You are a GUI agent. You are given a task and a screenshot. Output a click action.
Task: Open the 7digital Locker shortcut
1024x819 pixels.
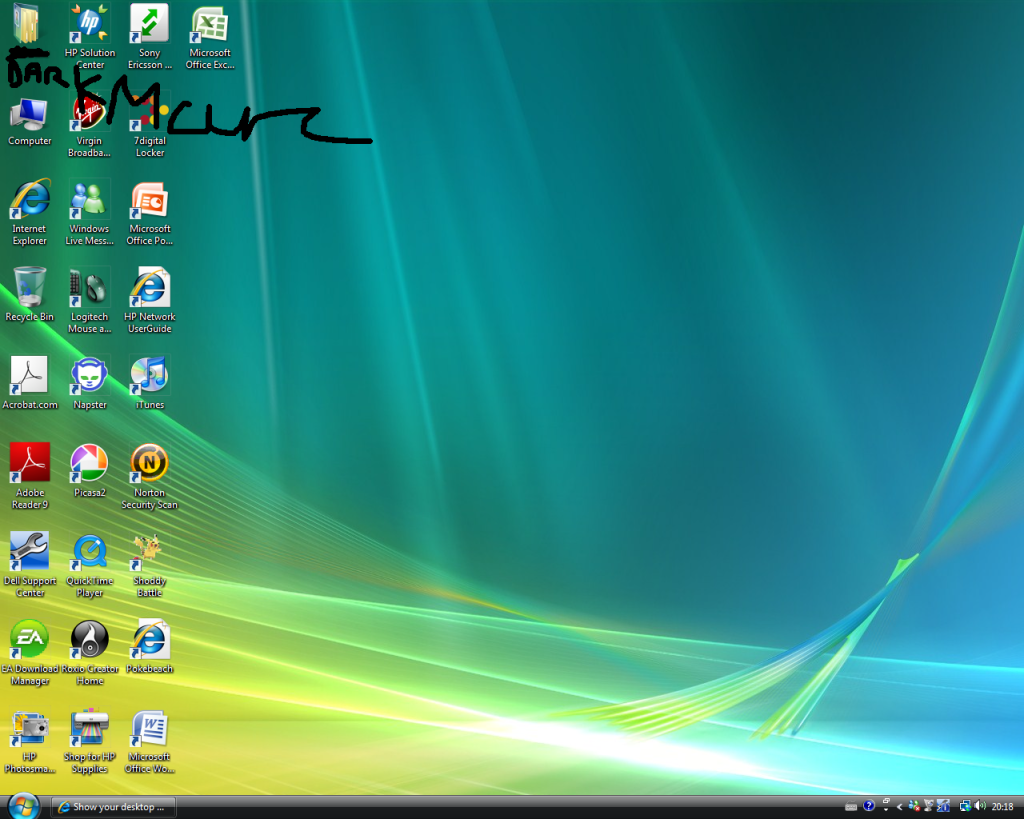click(150, 125)
